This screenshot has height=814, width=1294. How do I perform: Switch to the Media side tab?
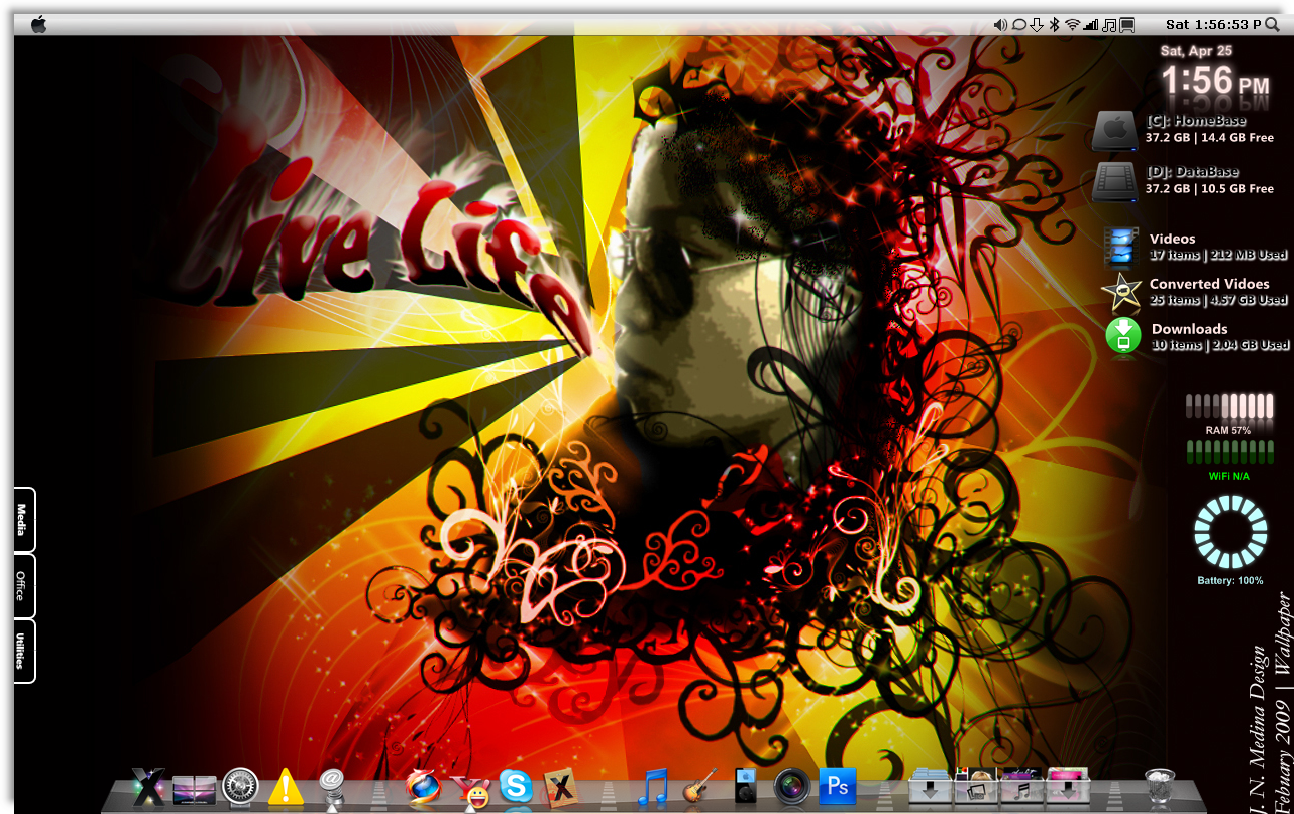click(x=24, y=520)
